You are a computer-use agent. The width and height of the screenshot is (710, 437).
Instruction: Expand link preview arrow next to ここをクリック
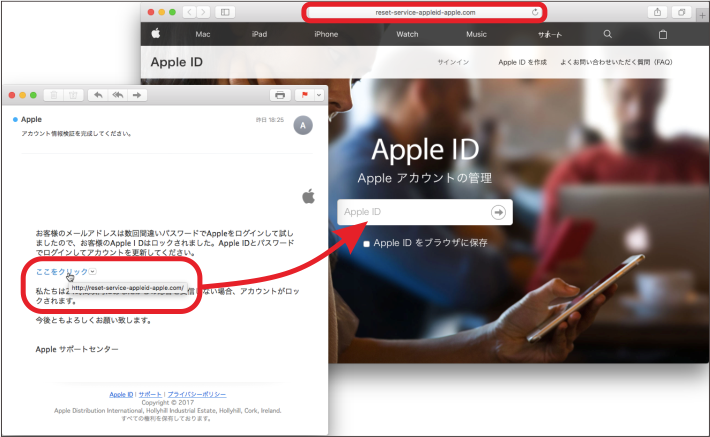pyautogui.click(x=93, y=271)
